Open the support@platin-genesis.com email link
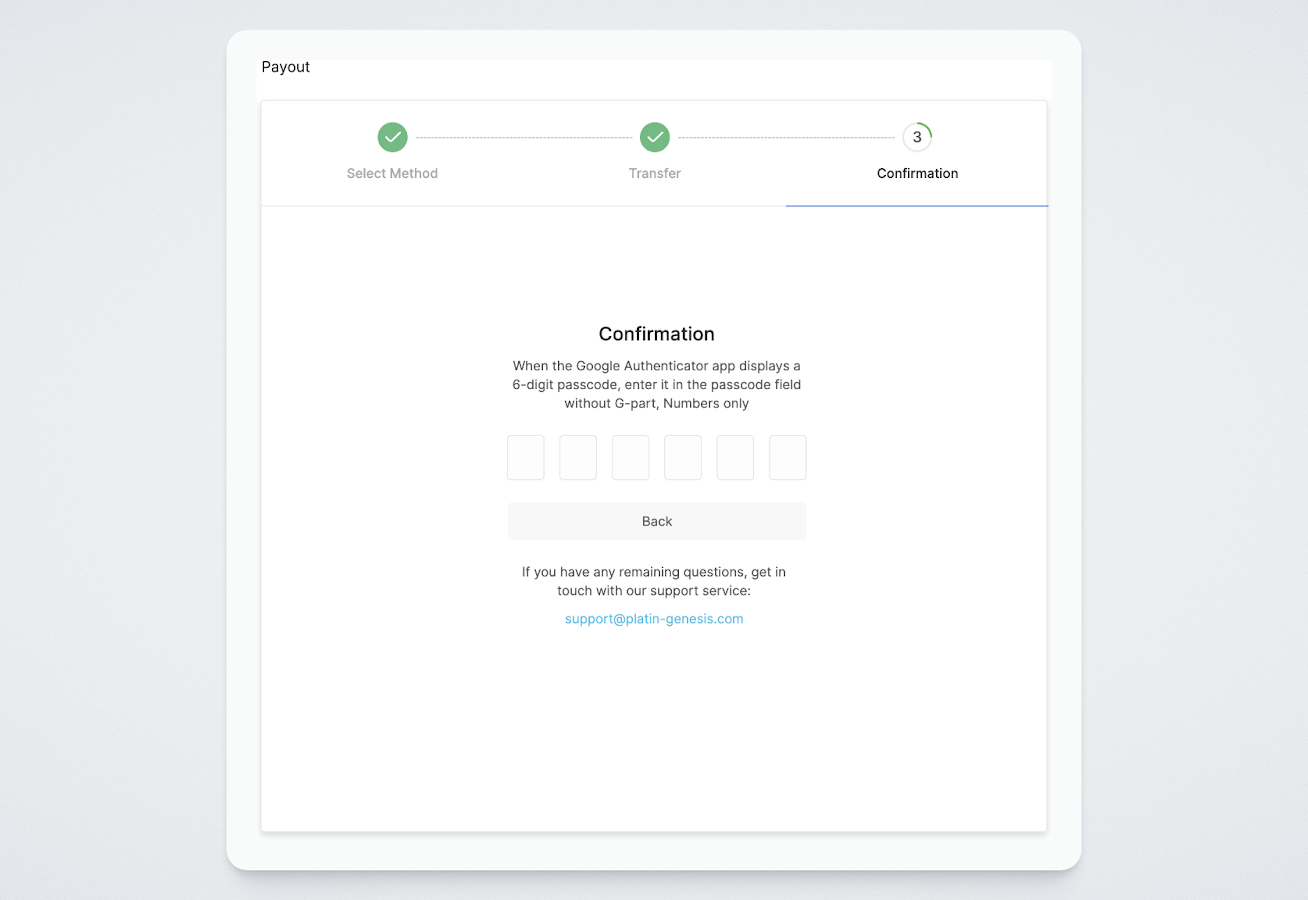The height and width of the screenshot is (900, 1308). (654, 619)
